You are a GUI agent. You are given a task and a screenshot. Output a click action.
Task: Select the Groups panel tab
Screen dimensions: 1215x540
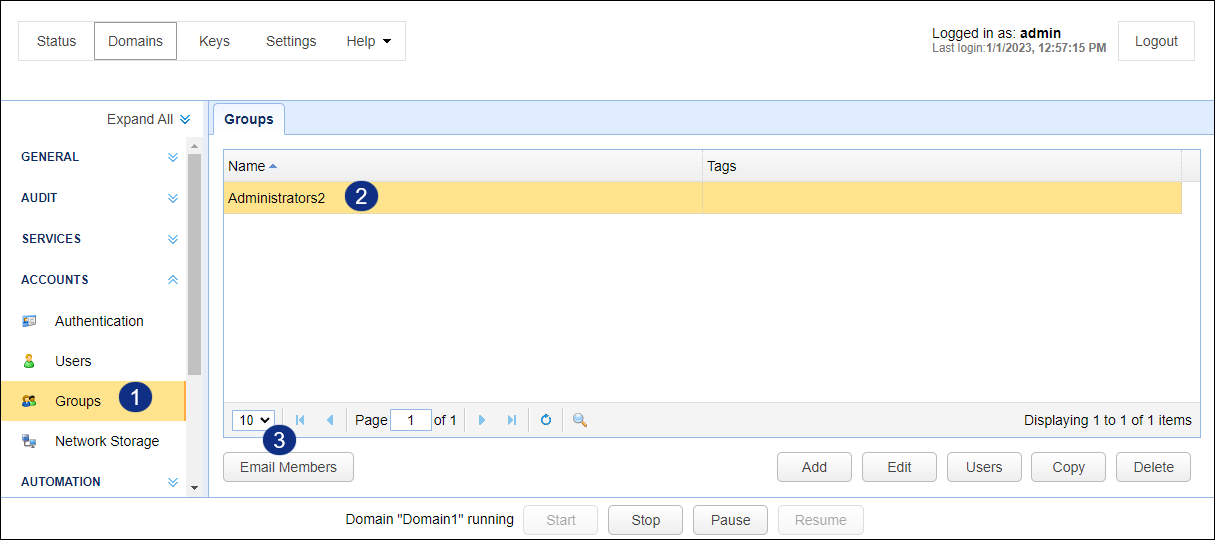click(x=249, y=119)
